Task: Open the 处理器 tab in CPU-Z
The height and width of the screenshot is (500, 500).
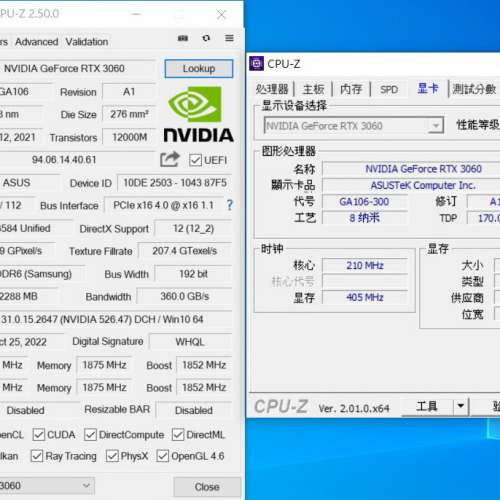Action: 272,89
